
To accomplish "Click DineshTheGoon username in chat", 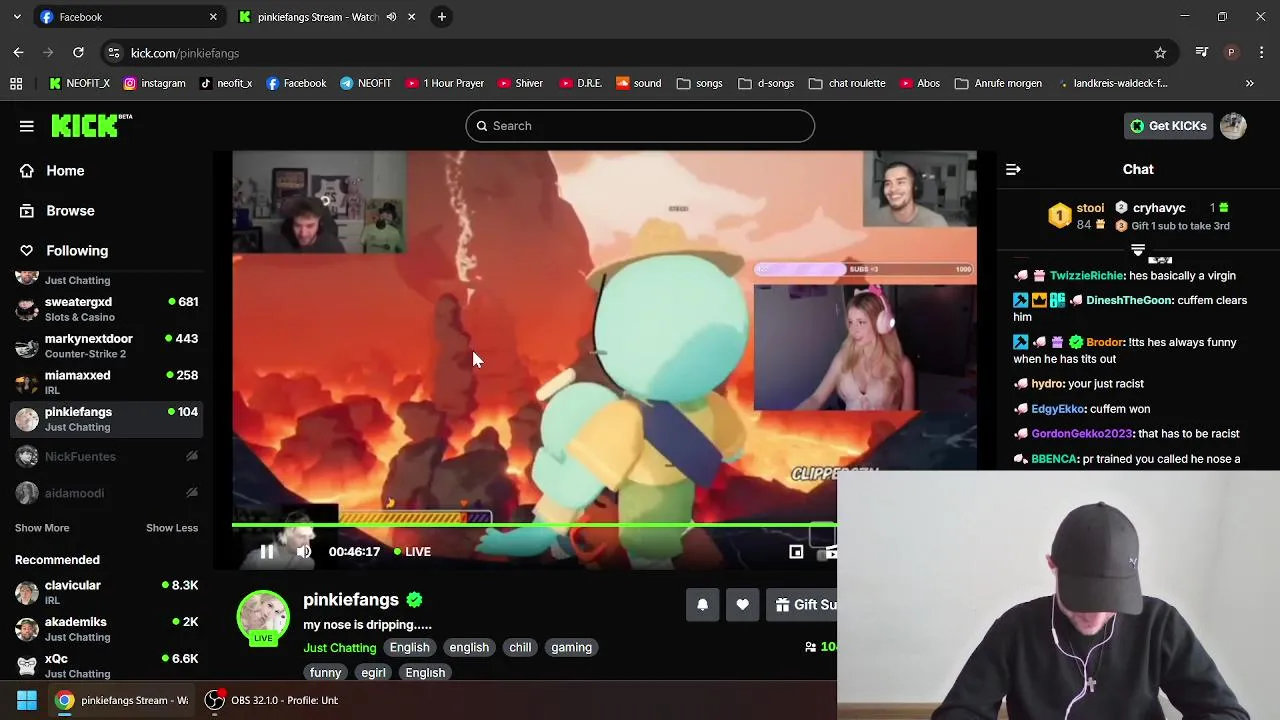I will [1128, 301].
